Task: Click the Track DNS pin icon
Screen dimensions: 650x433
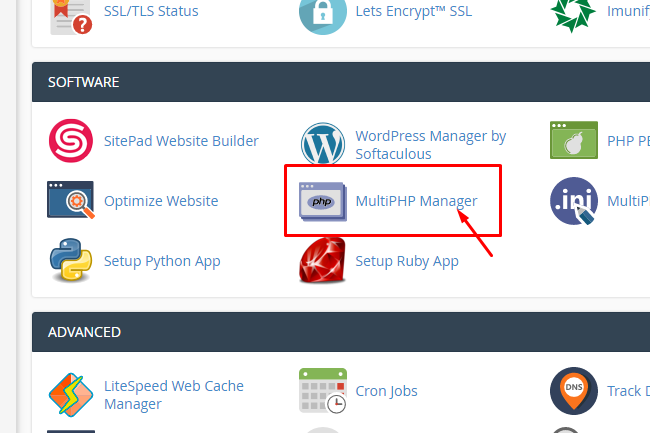Action: pyautogui.click(x=574, y=391)
